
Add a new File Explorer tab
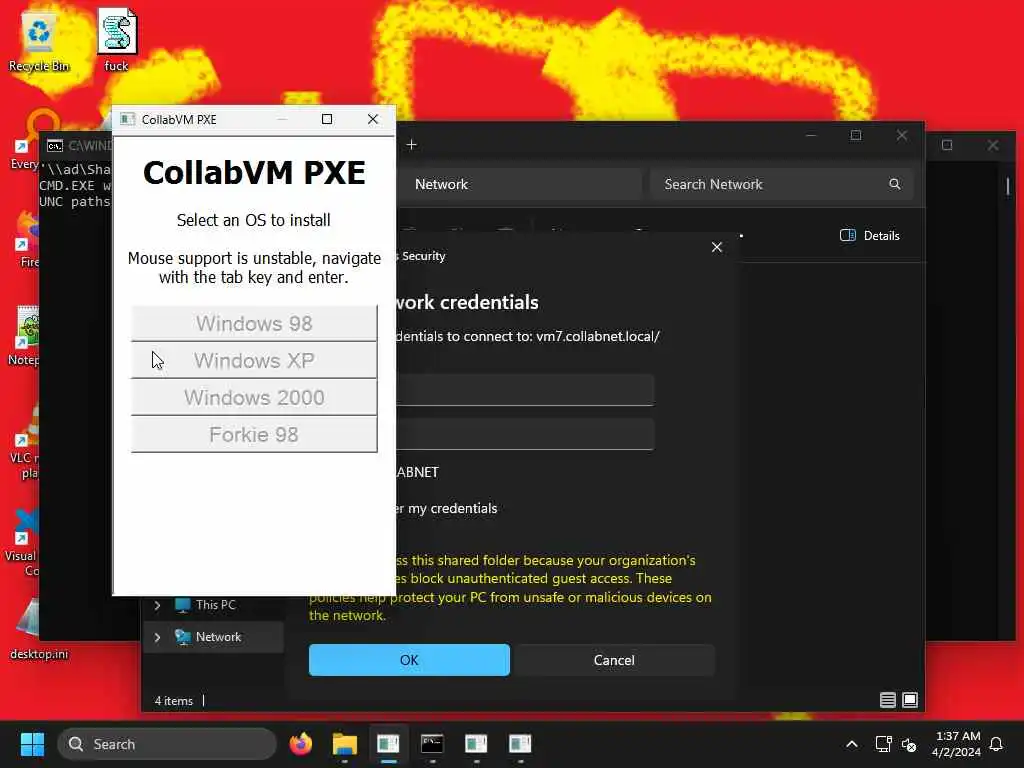(411, 144)
